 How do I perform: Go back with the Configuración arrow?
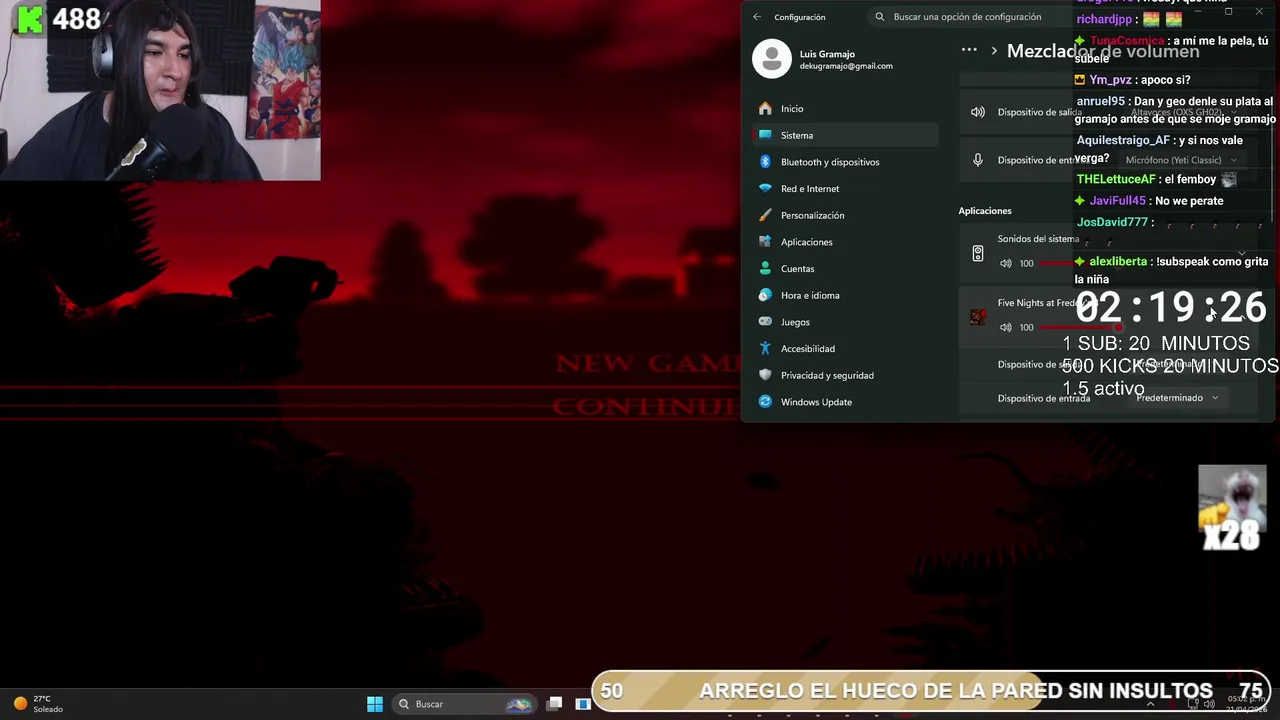click(757, 17)
